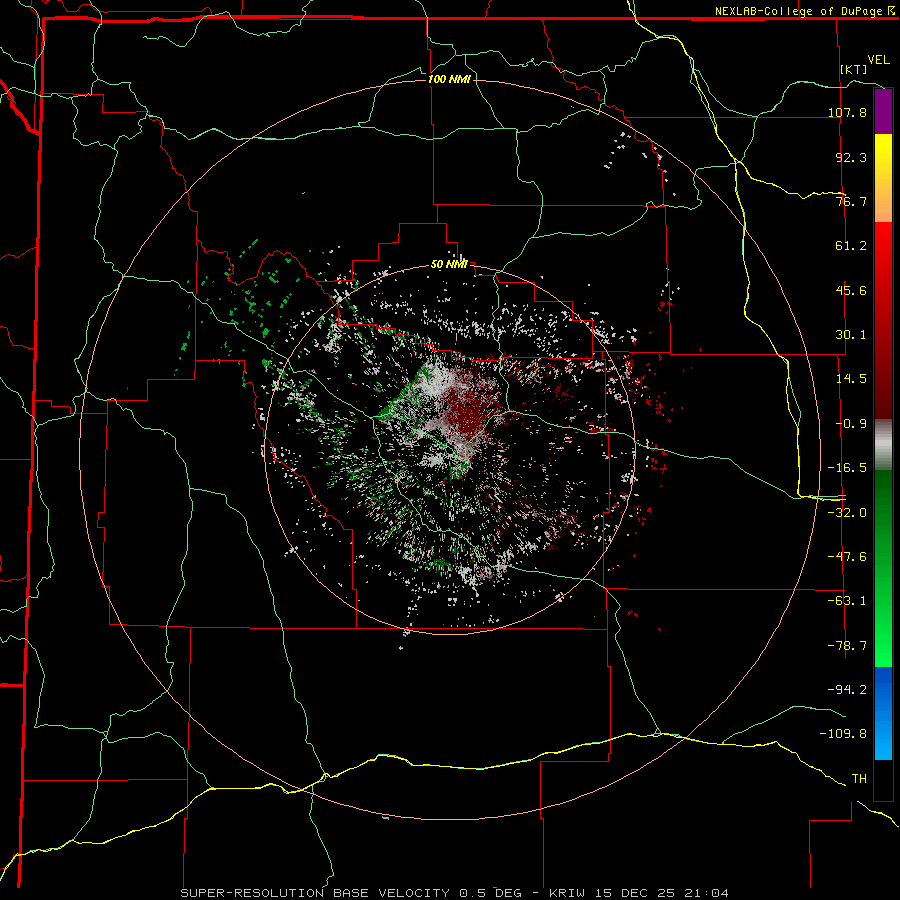The height and width of the screenshot is (900, 900).
Task: Click the gray near-zero segment of color bar
Action: (883, 445)
